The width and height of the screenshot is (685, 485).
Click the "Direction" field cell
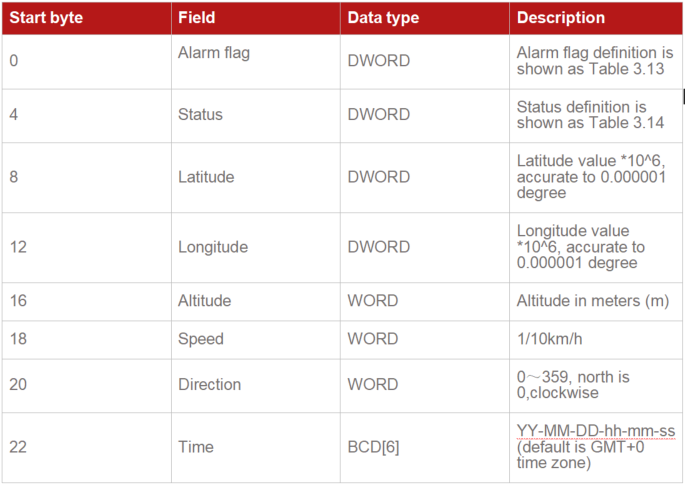(209, 385)
